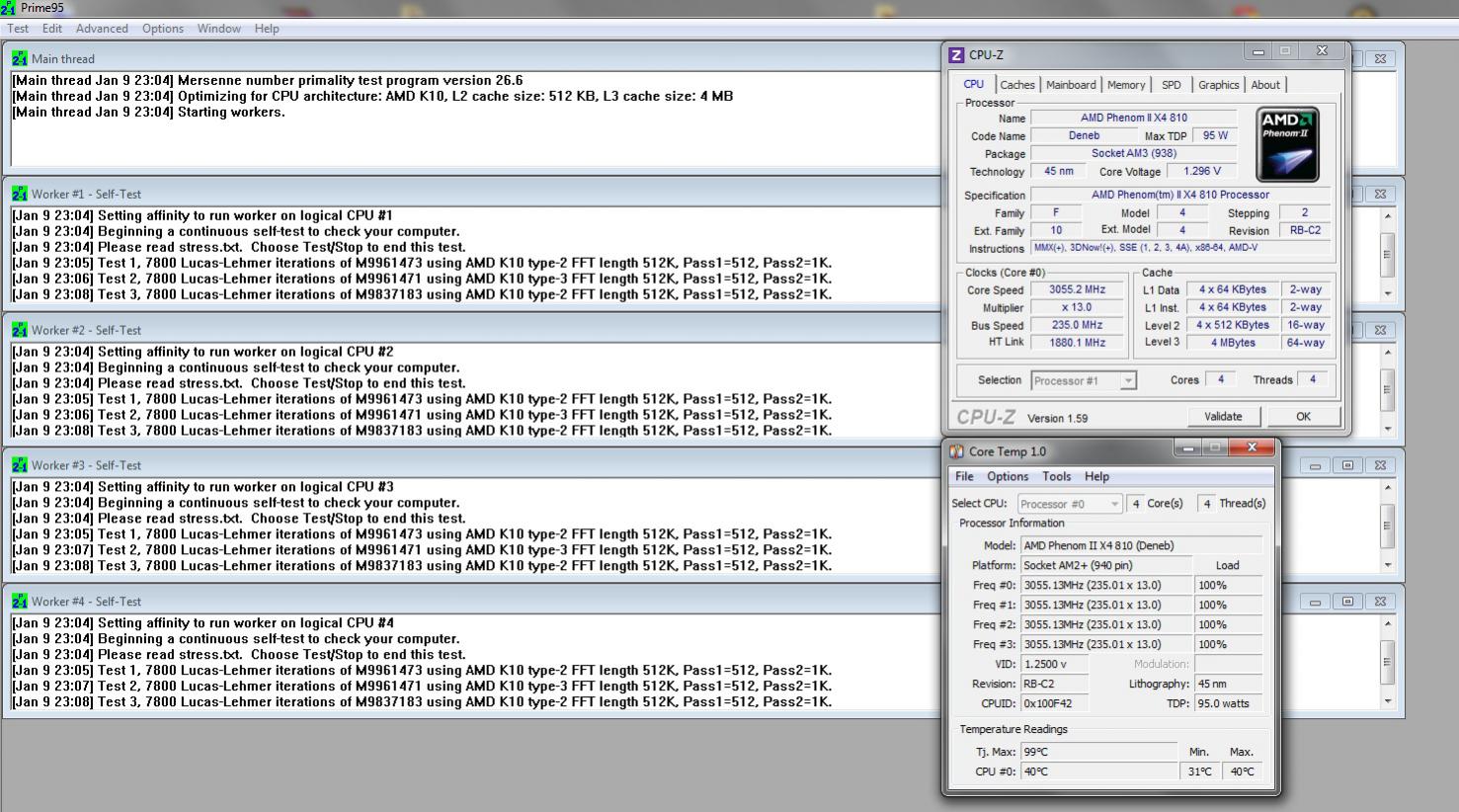Screen dimensions: 1459x812
Task: Click scroll down arrow in Worker #4 pane
Action: pos(1388,701)
